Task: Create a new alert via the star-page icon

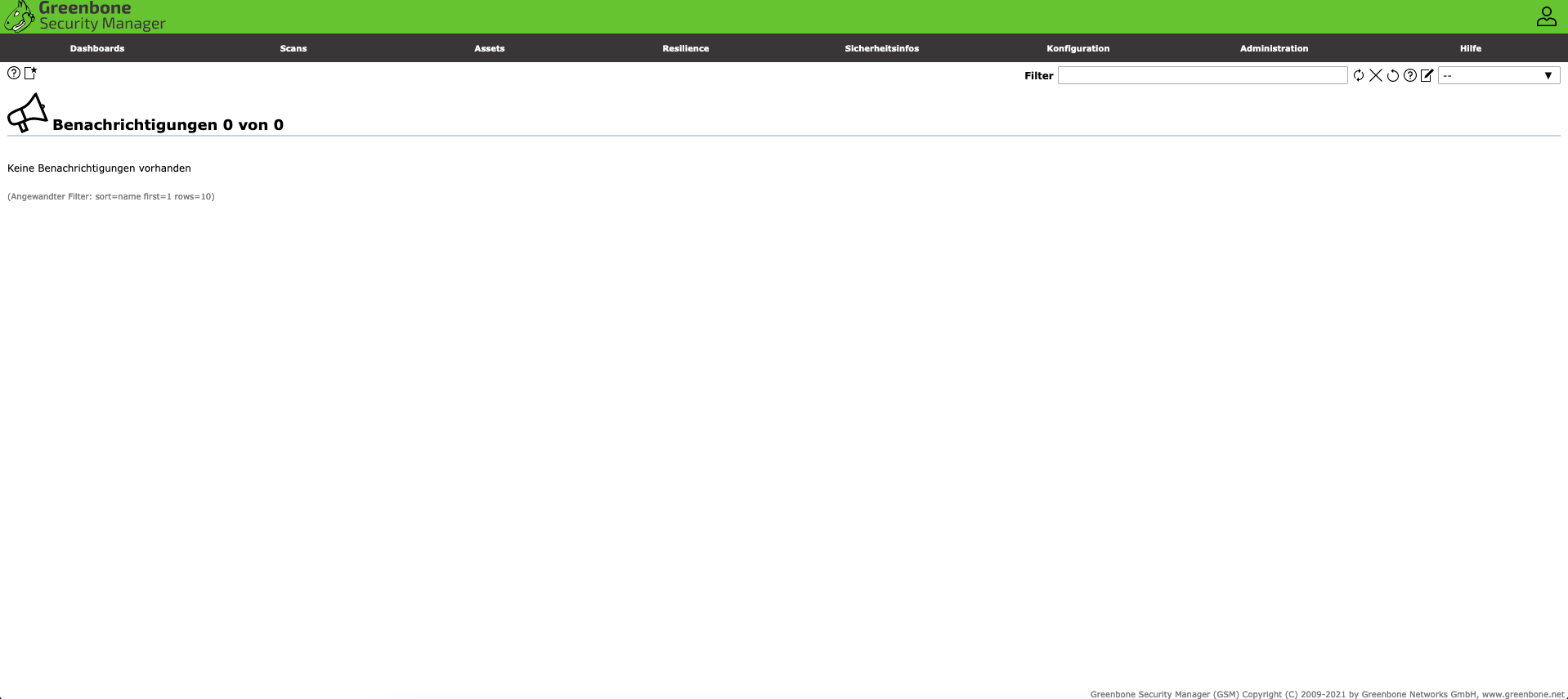Action: (x=31, y=73)
